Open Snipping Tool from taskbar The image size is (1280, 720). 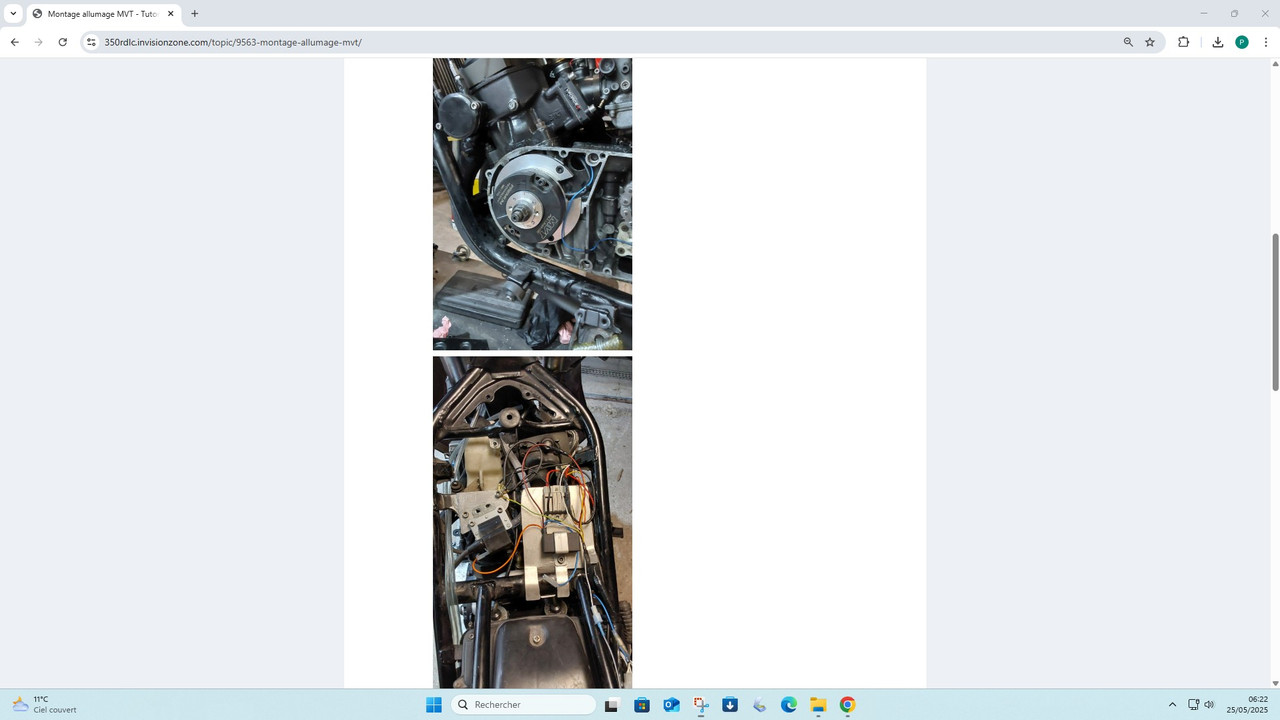point(701,705)
